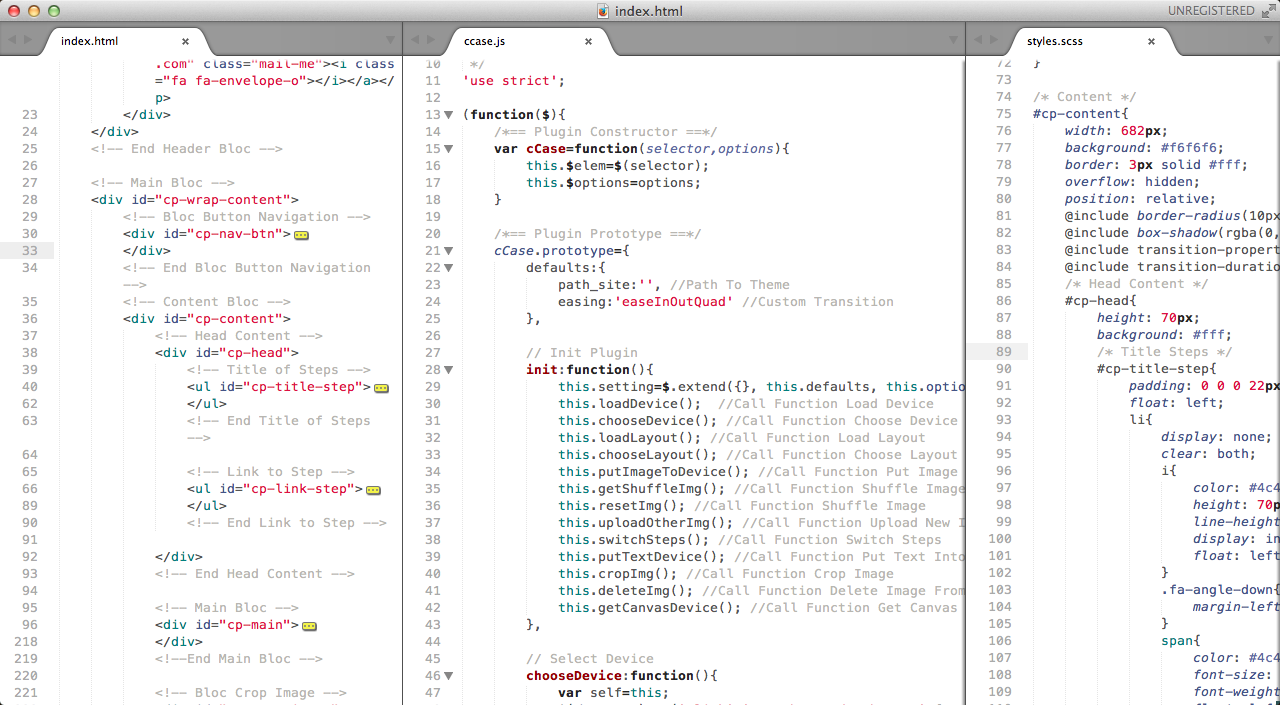Click the <div id="cp-head"> line
This screenshot has width=1280, height=705.
click(227, 353)
